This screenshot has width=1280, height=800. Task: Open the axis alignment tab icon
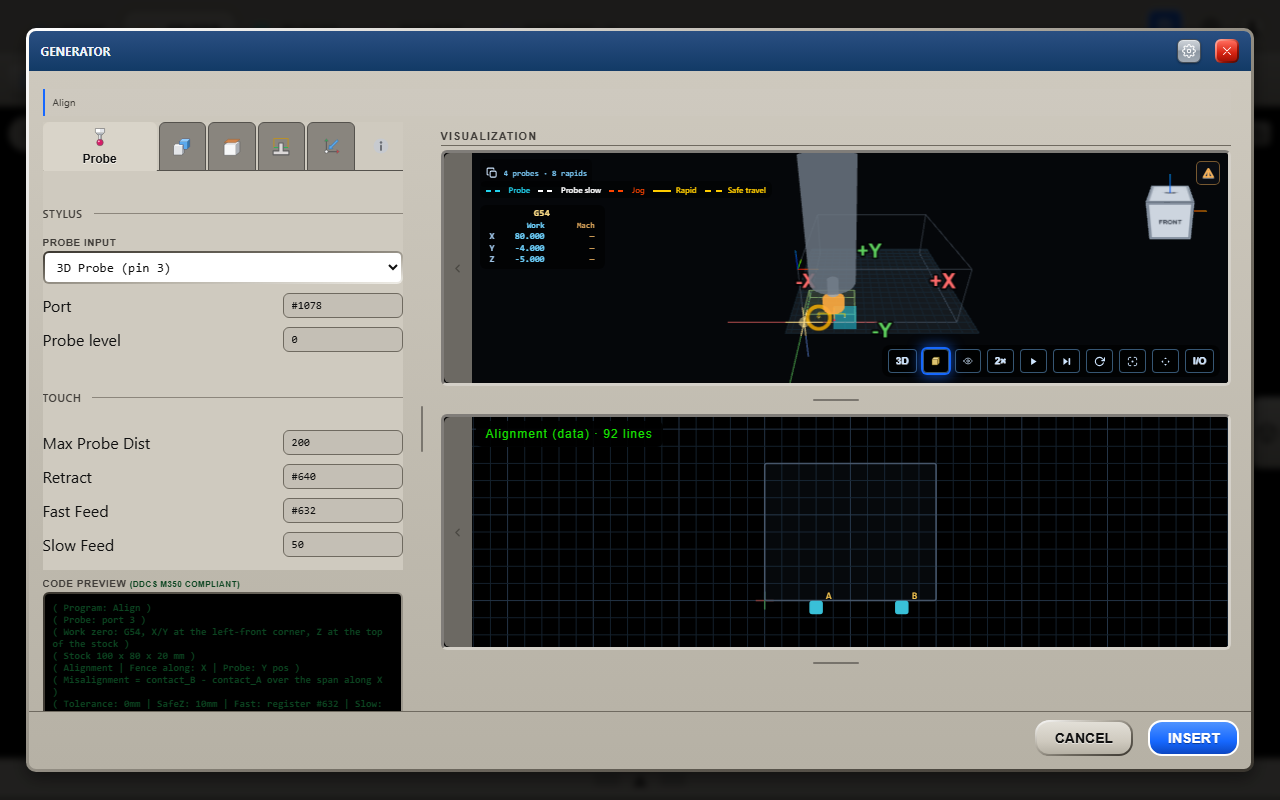click(x=331, y=146)
